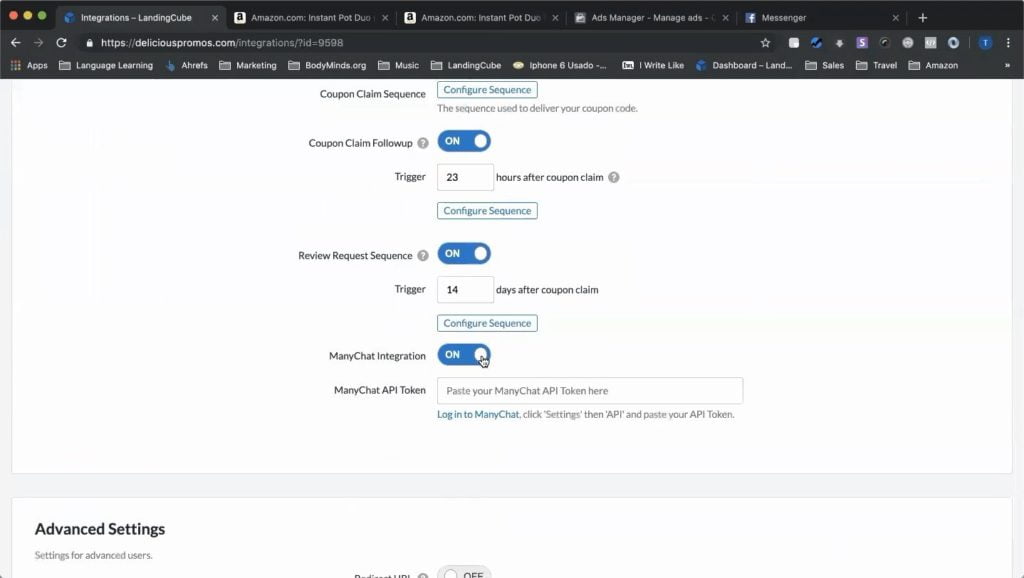The width and height of the screenshot is (1024, 578).
Task: Open the white square extension icon
Action: pos(793,42)
